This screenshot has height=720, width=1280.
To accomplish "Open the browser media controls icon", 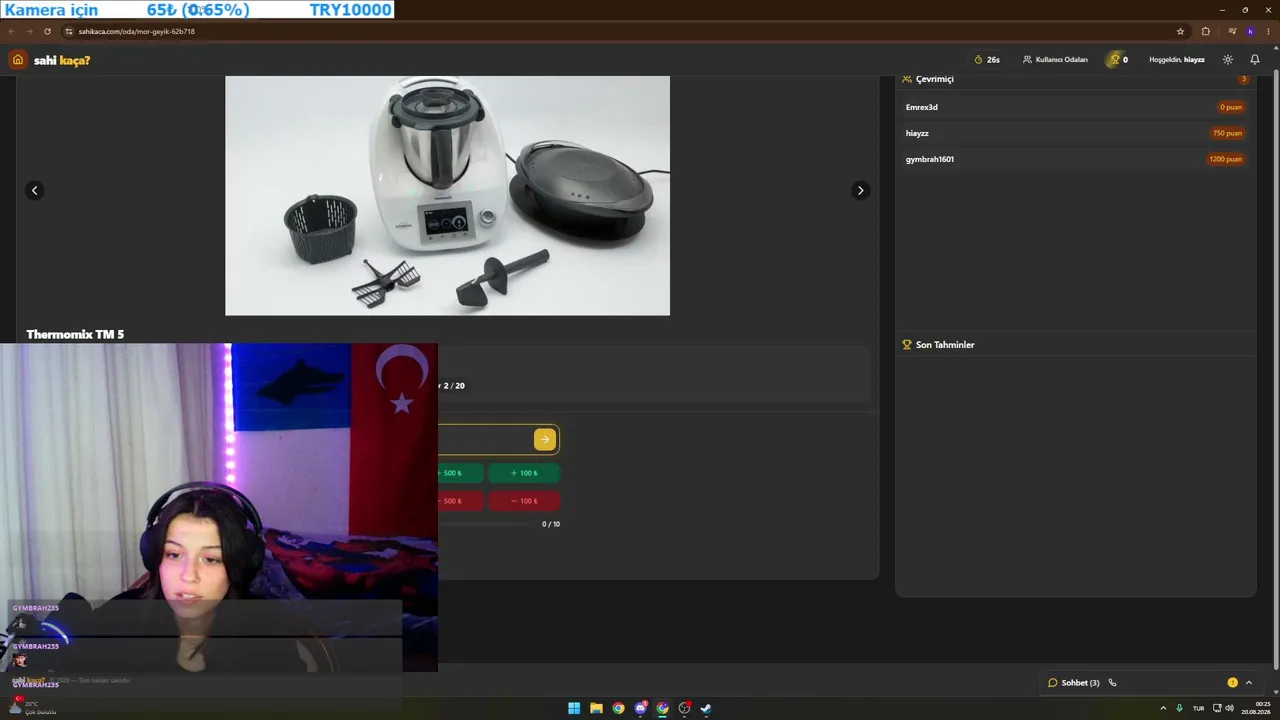I will pos(1232,31).
